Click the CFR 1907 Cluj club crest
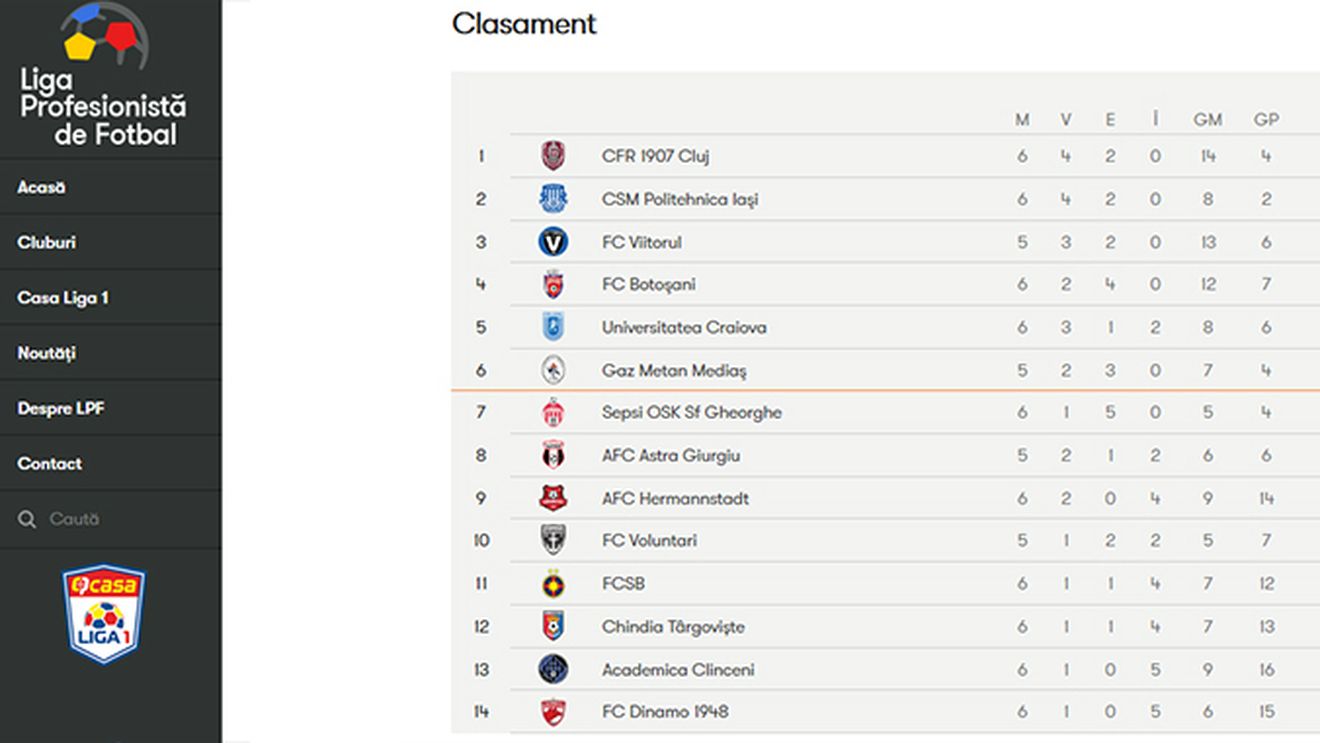The height and width of the screenshot is (743, 1320). [553, 156]
